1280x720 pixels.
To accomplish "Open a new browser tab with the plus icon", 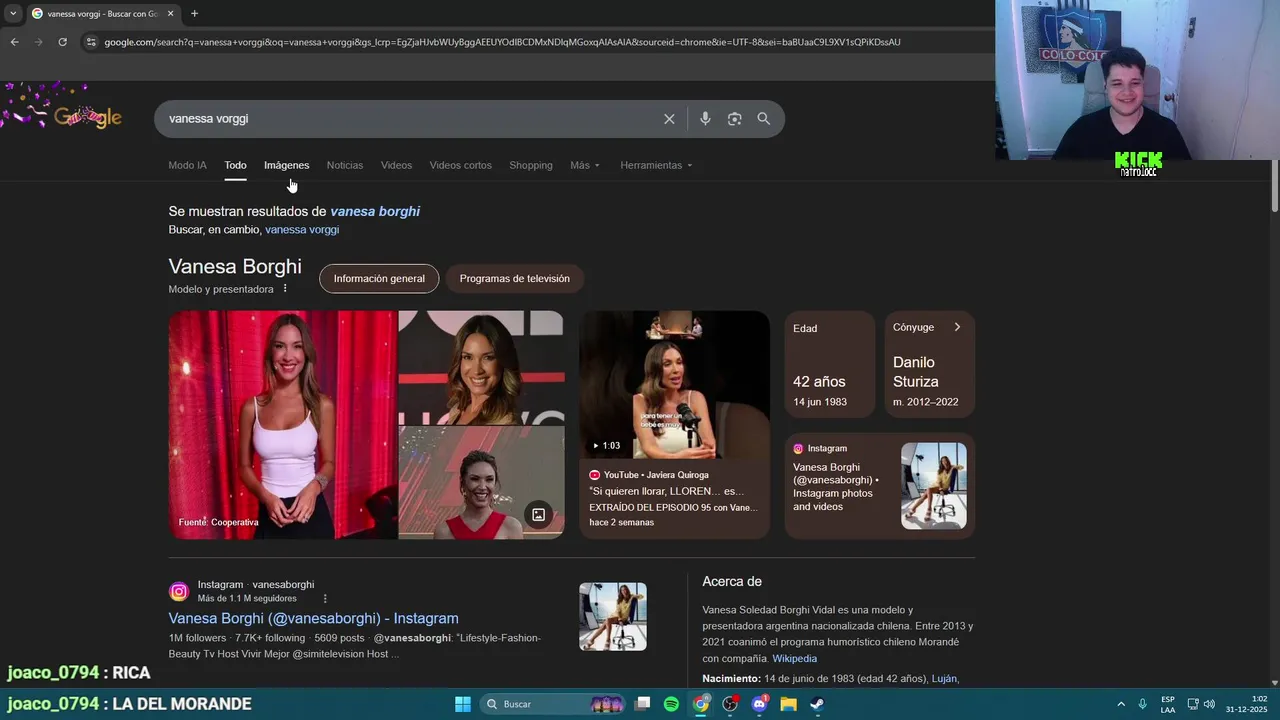I will (x=194, y=14).
